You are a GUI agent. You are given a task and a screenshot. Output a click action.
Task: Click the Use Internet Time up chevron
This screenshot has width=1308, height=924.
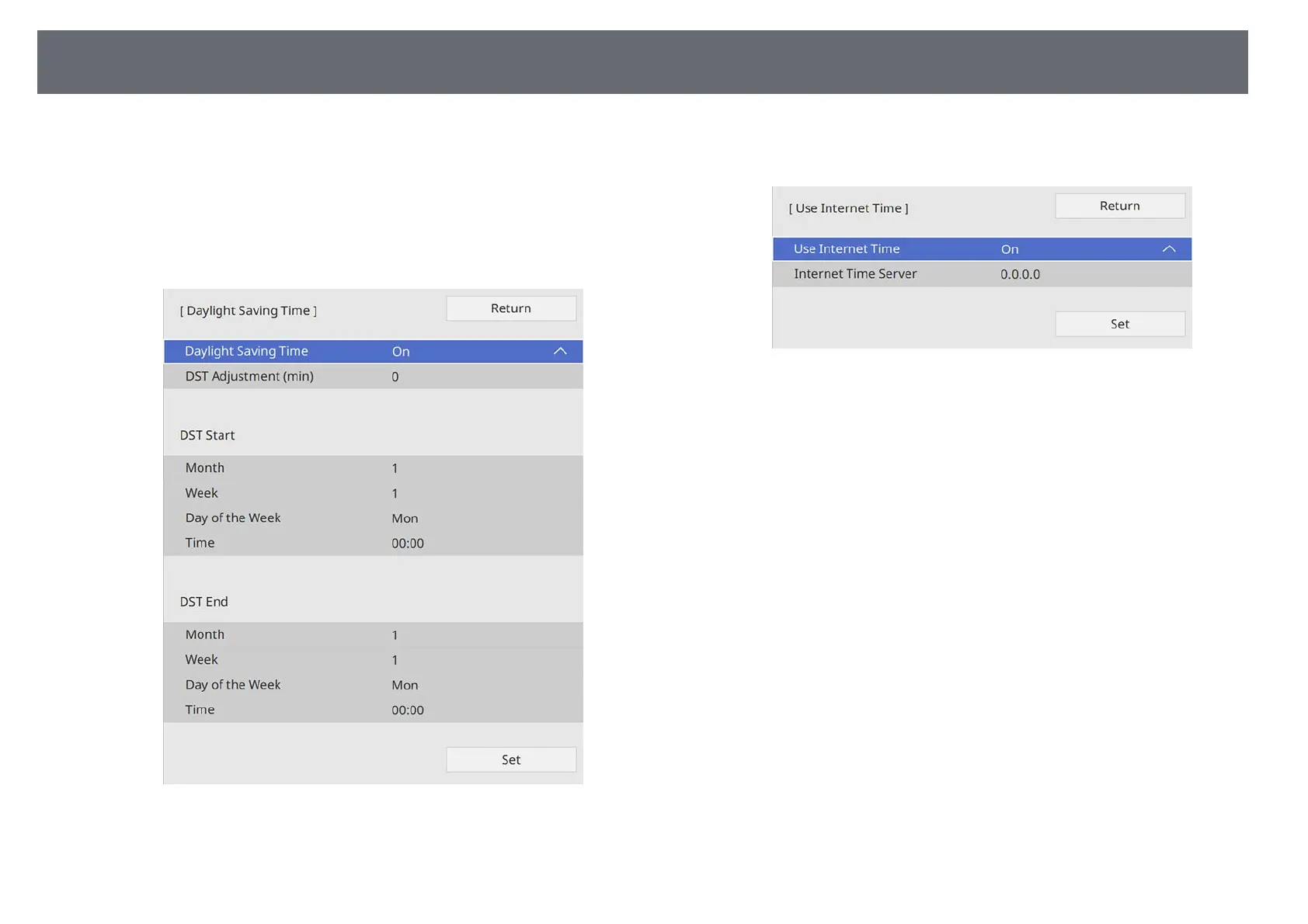(1168, 249)
